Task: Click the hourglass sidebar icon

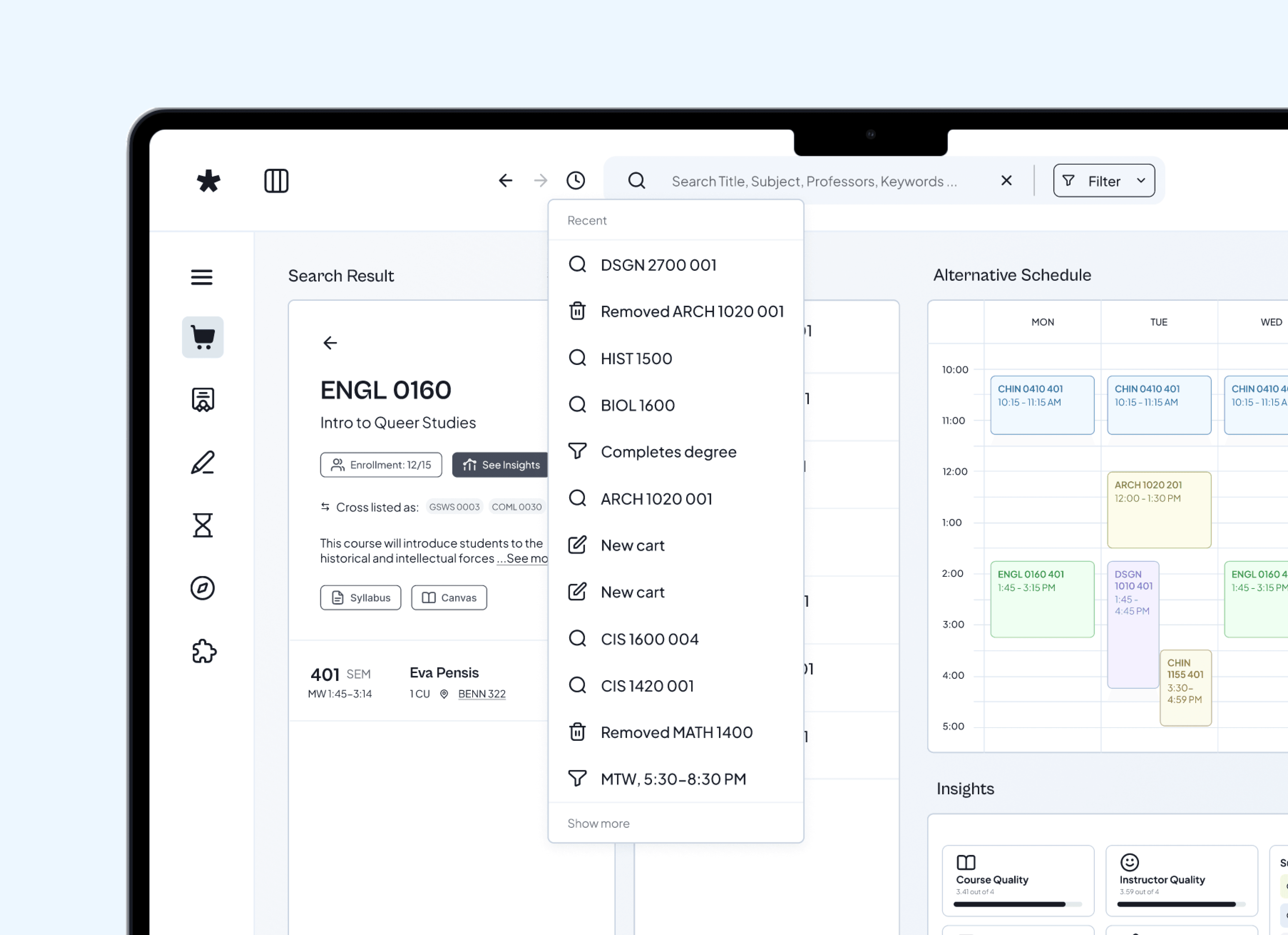Action: click(203, 525)
